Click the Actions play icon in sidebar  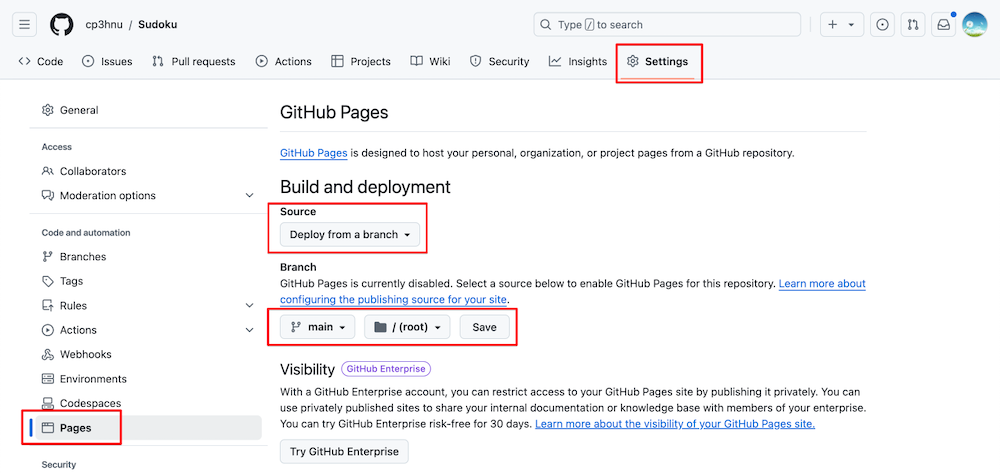pyautogui.click(x=48, y=330)
